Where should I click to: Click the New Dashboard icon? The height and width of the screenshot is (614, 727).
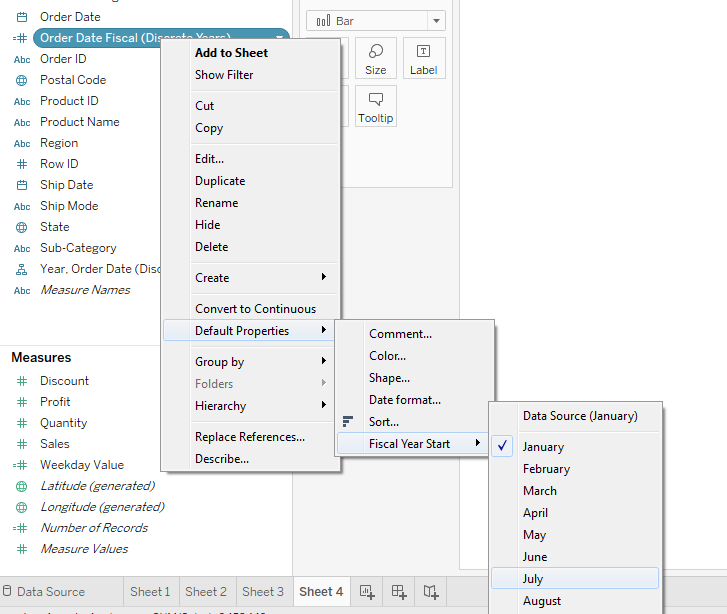click(x=398, y=591)
